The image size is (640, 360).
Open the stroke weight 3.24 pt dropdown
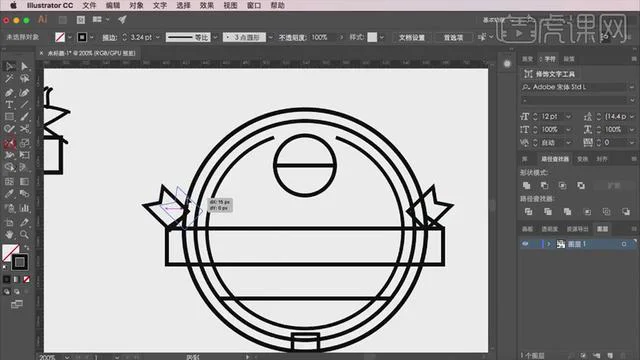(x=158, y=37)
